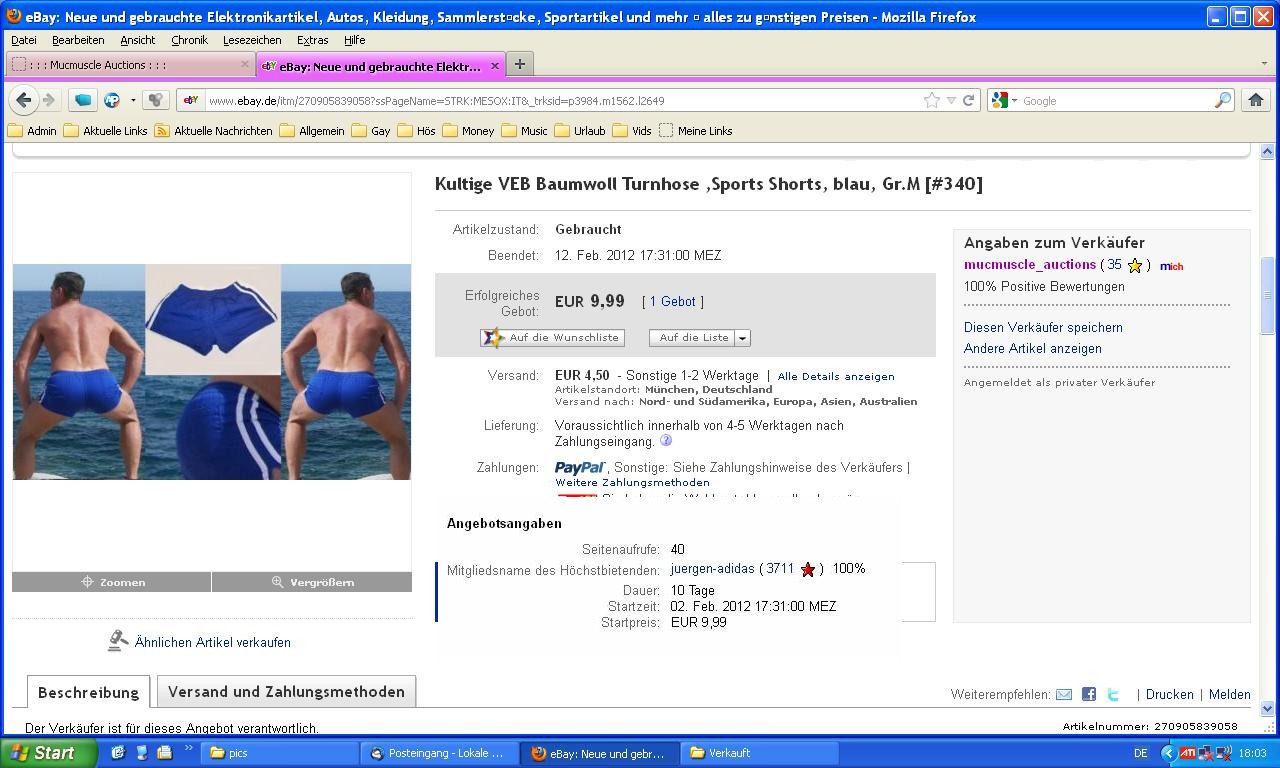Open the Google search engine selector dropdown
1280x768 pixels.
[1004, 100]
